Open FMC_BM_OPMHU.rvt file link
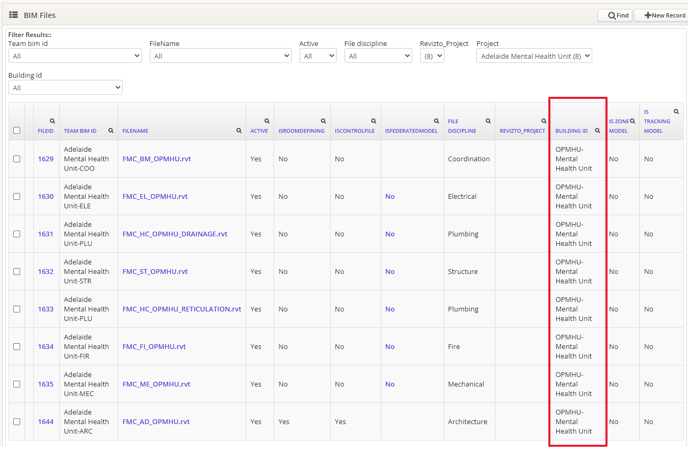This screenshot has height=450, width=688. 157,159
